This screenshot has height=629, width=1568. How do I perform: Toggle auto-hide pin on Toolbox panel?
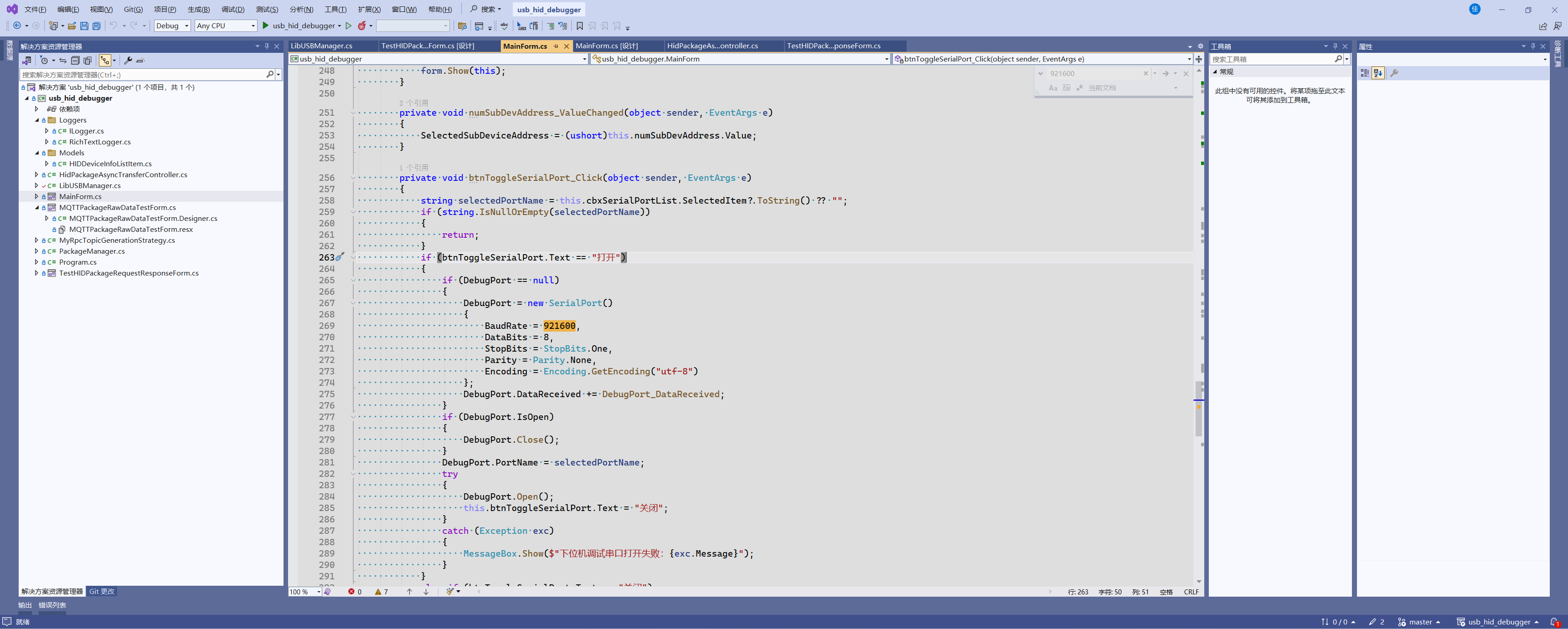pos(1335,46)
